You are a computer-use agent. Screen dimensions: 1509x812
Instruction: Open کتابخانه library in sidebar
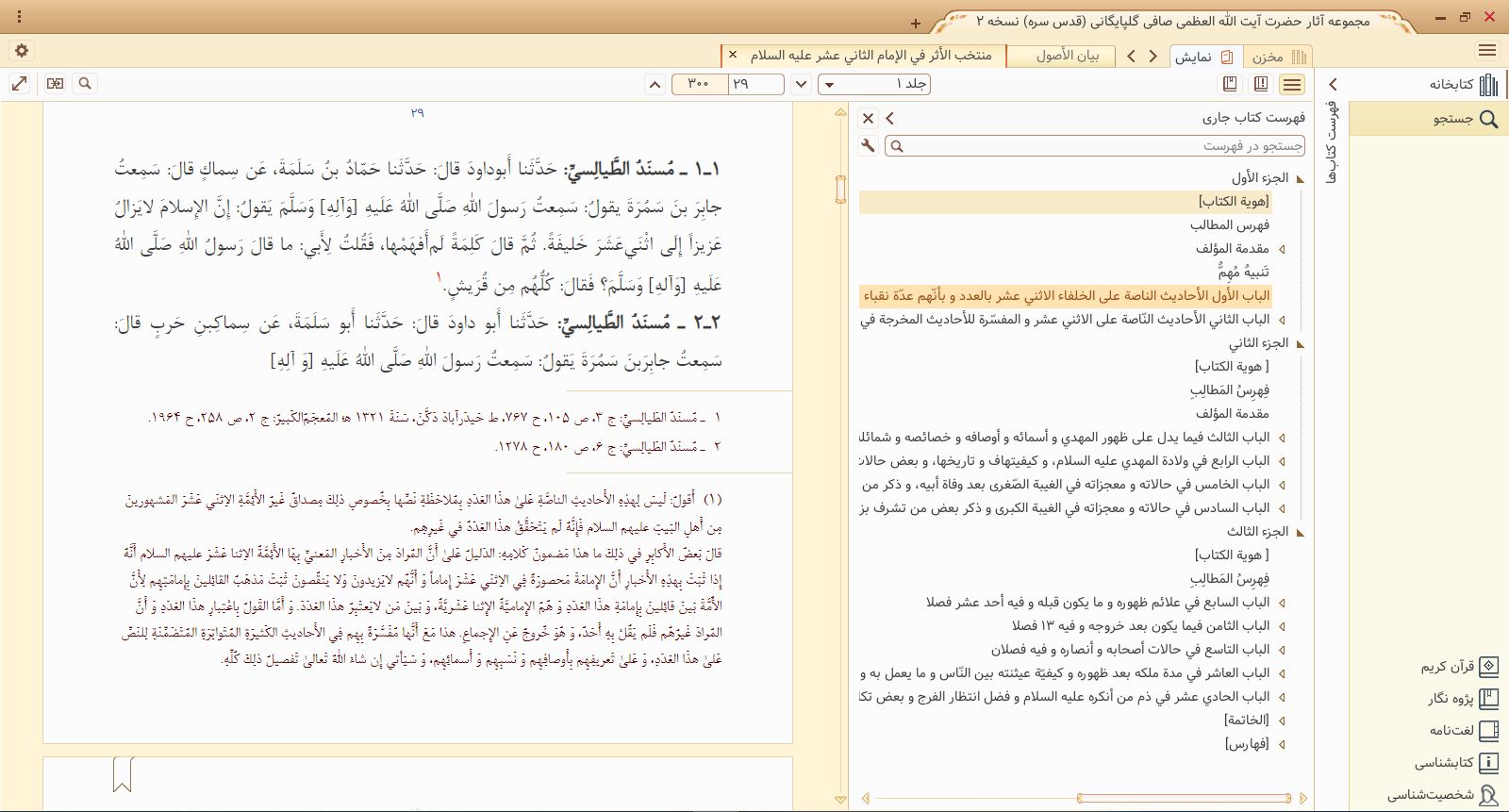click(x=1462, y=85)
